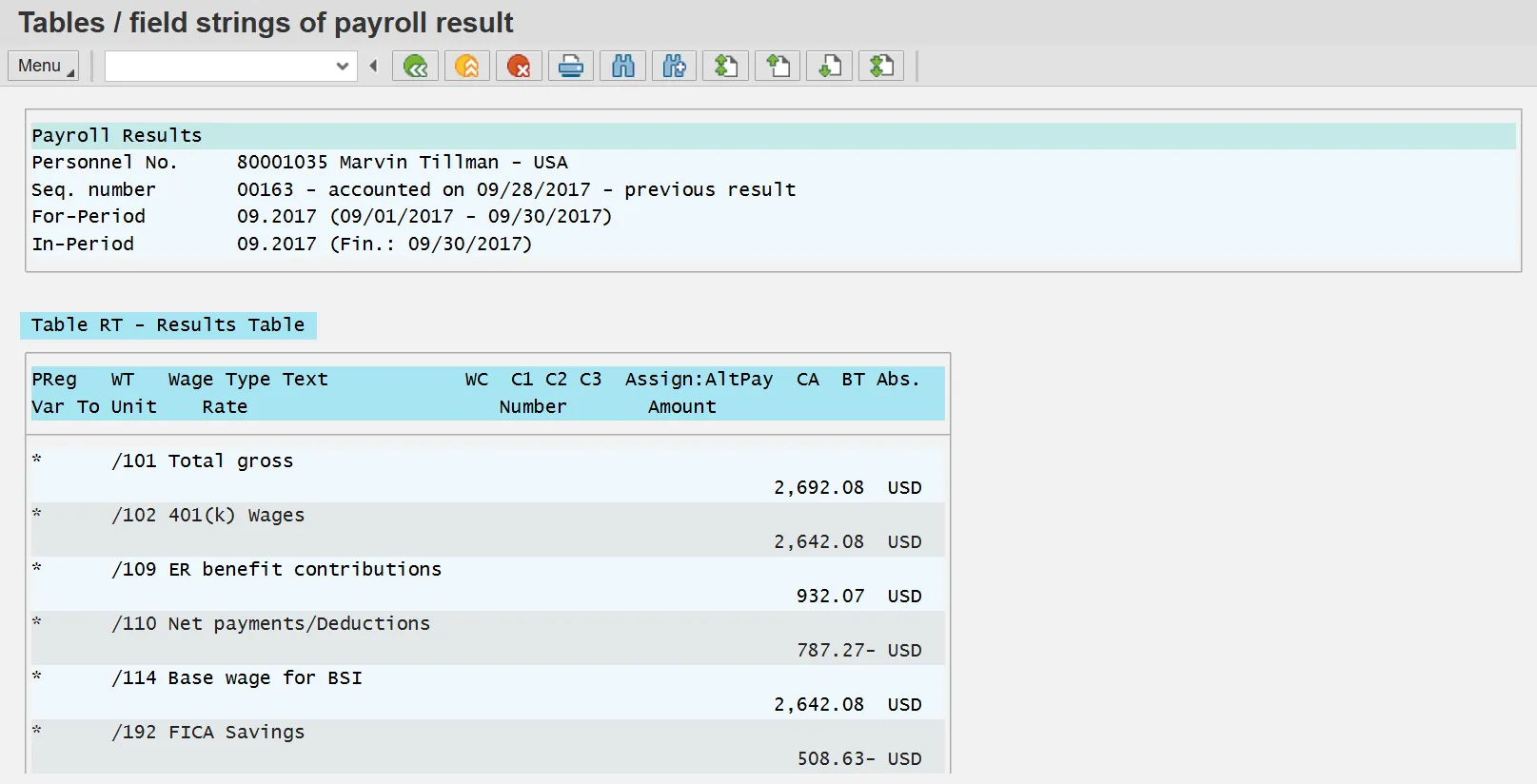Screen dimensions: 1537x784
Task: Click the orange Exit icon
Action: coord(467,67)
